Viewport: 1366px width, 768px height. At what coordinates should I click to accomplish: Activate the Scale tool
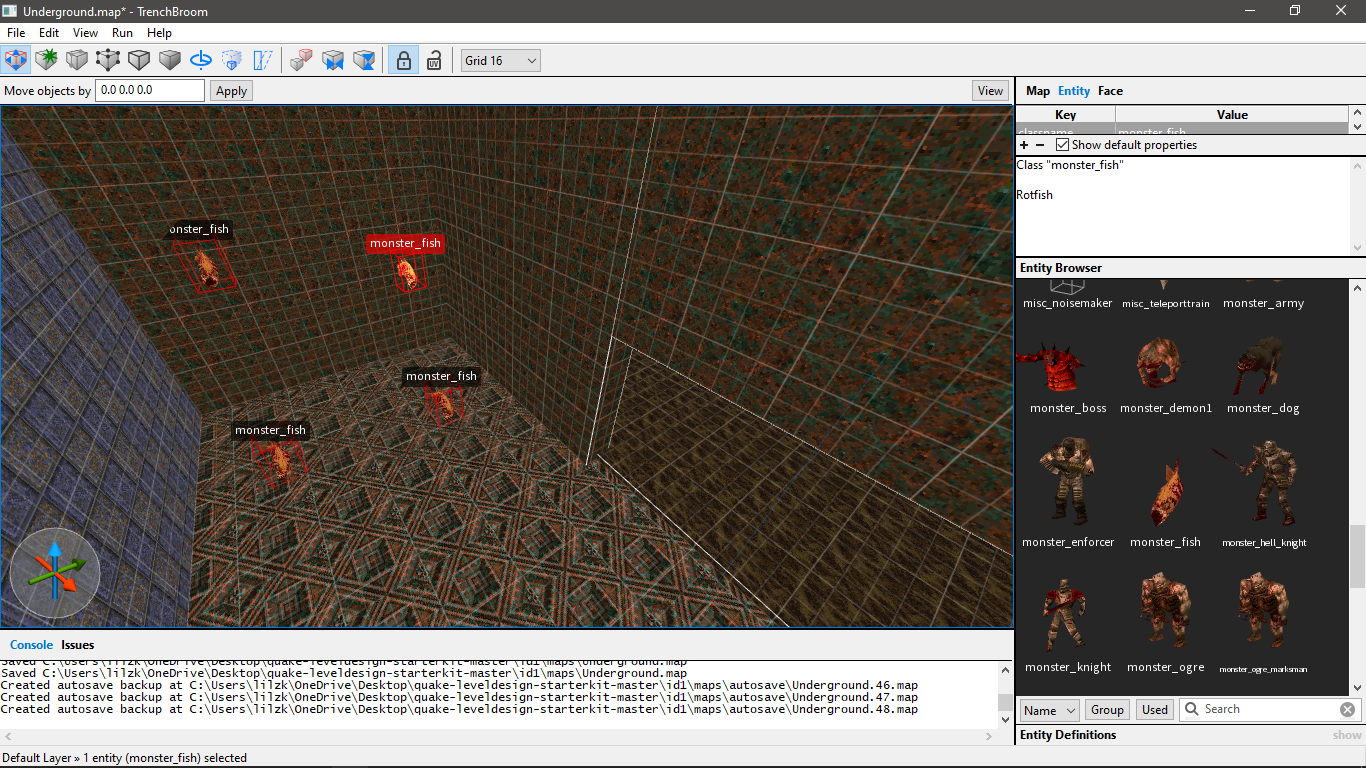point(232,60)
